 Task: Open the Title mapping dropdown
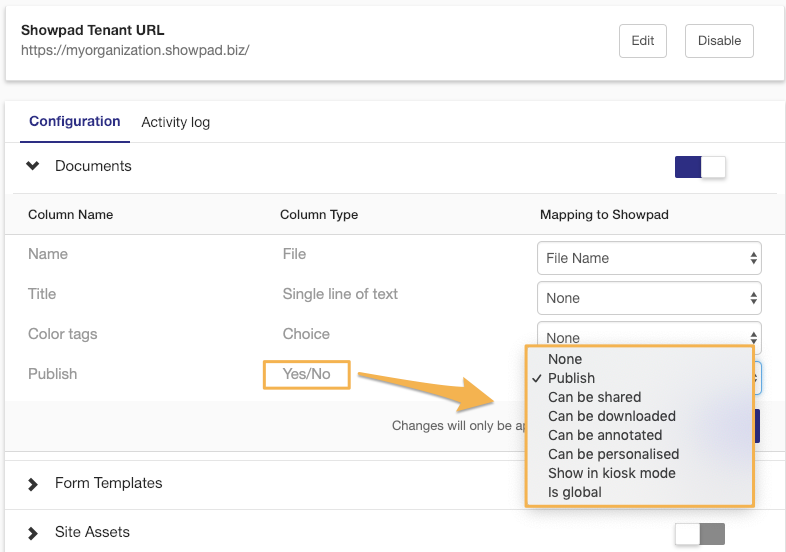click(649, 298)
